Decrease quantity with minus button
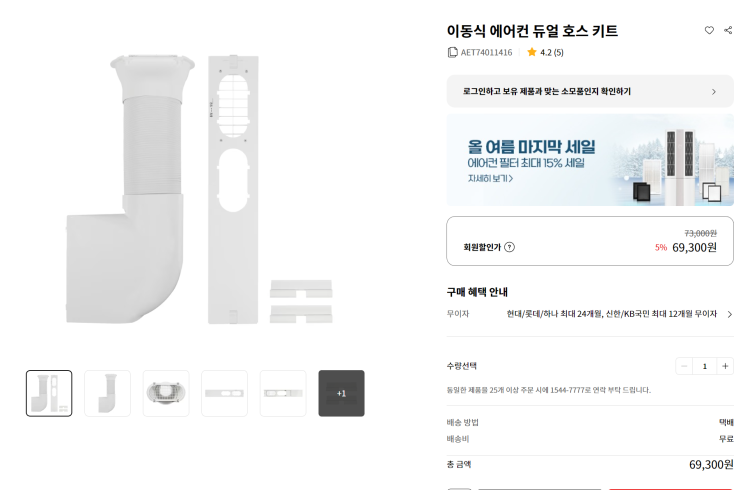The height and width of the screenshot is (490, 743). coord(684,366)
